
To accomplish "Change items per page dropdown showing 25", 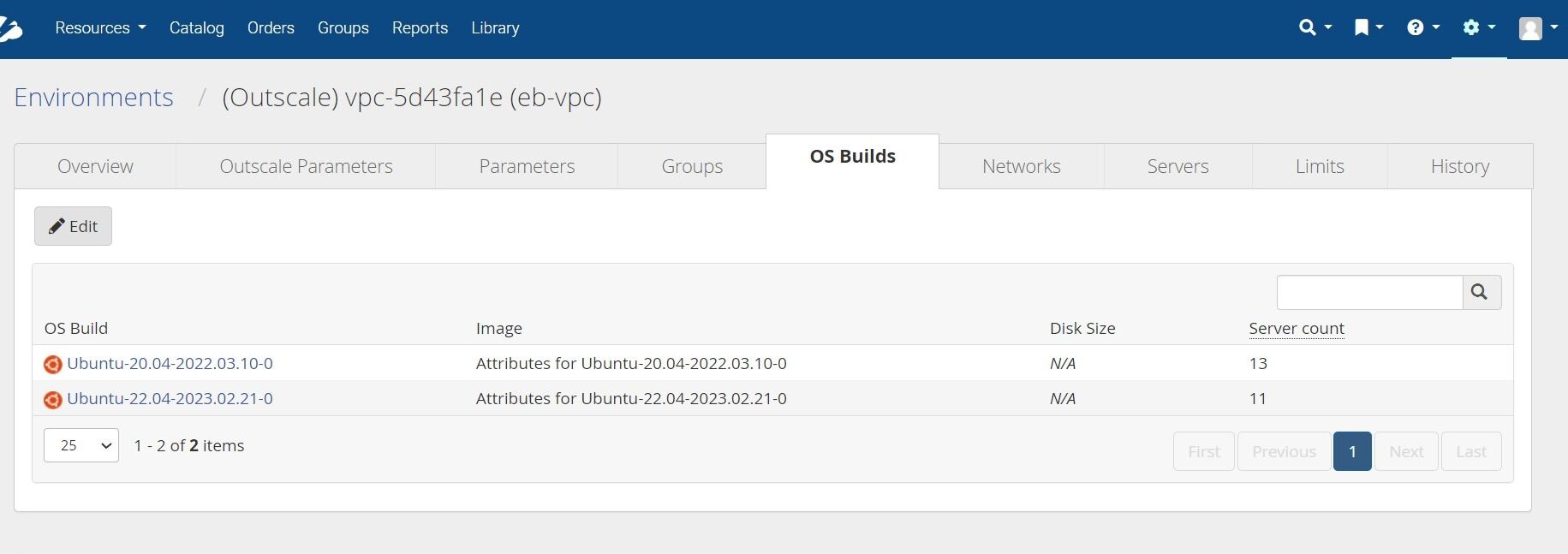I will point(81,445).
